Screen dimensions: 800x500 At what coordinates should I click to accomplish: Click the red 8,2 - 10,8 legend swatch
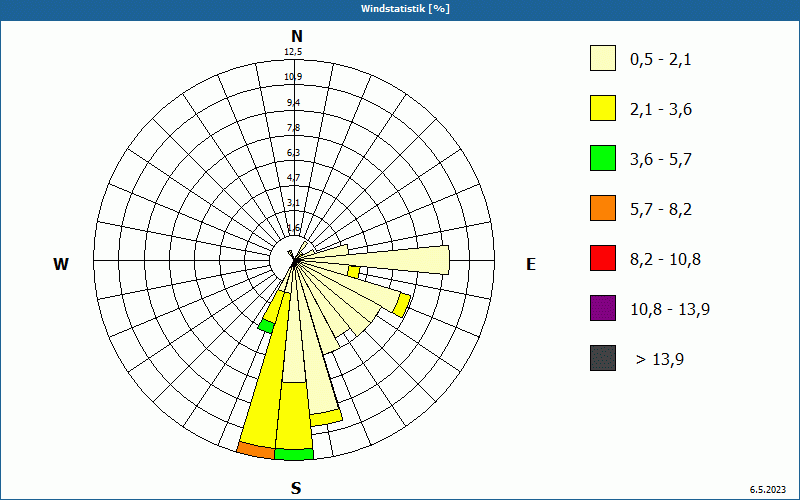(x=603, y=258)
